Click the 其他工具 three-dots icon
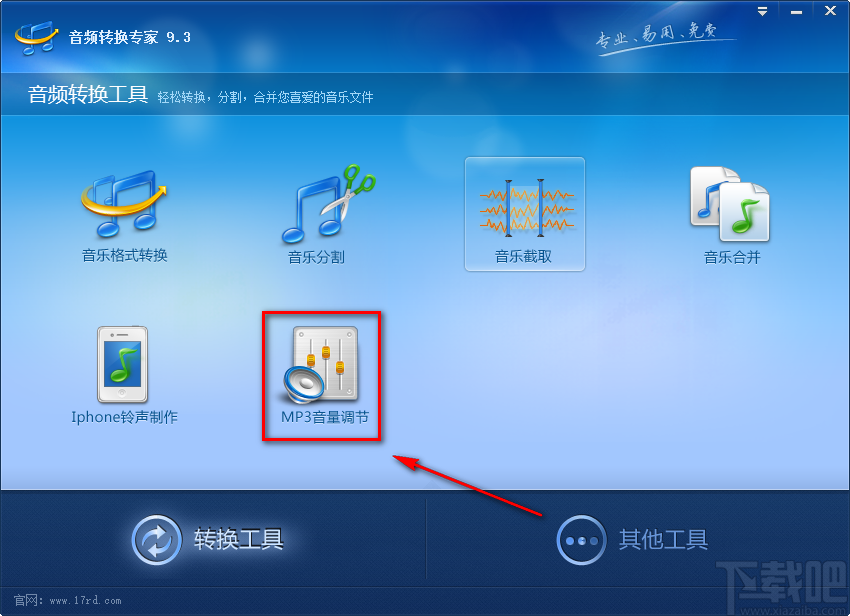The height and width of the screenshot is (616, 850). click(x=581, y=540)
